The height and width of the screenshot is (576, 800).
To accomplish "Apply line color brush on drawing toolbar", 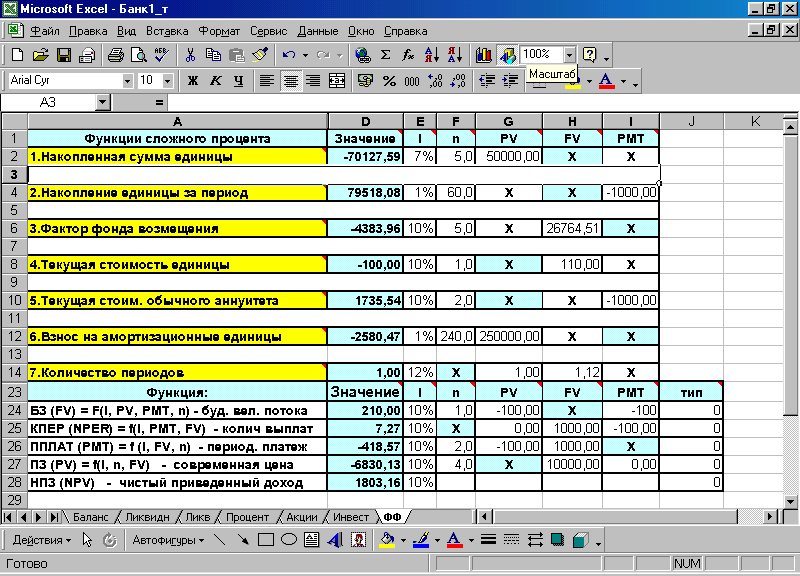I will click(x=421, y=540).
